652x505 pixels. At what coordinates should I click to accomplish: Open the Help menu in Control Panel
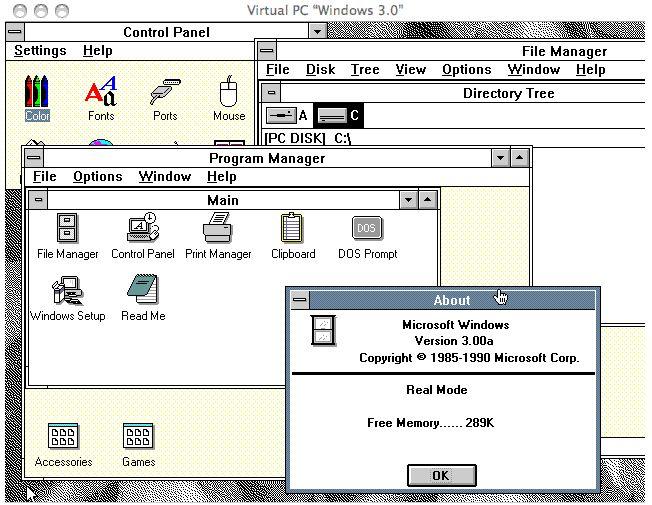(97, 51)
